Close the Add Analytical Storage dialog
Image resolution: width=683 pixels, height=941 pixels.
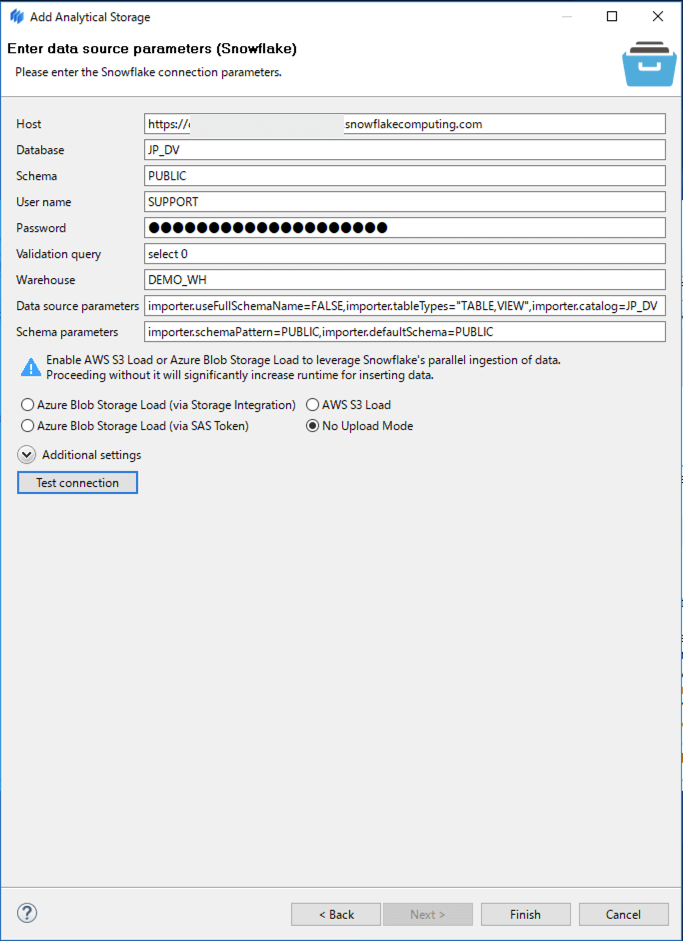coord(657,17)
